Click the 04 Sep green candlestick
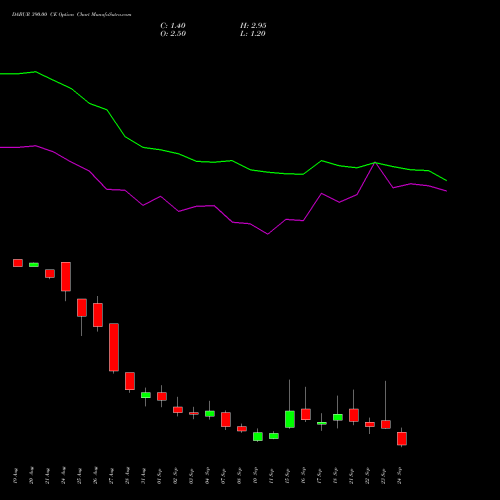 [210, 414]
